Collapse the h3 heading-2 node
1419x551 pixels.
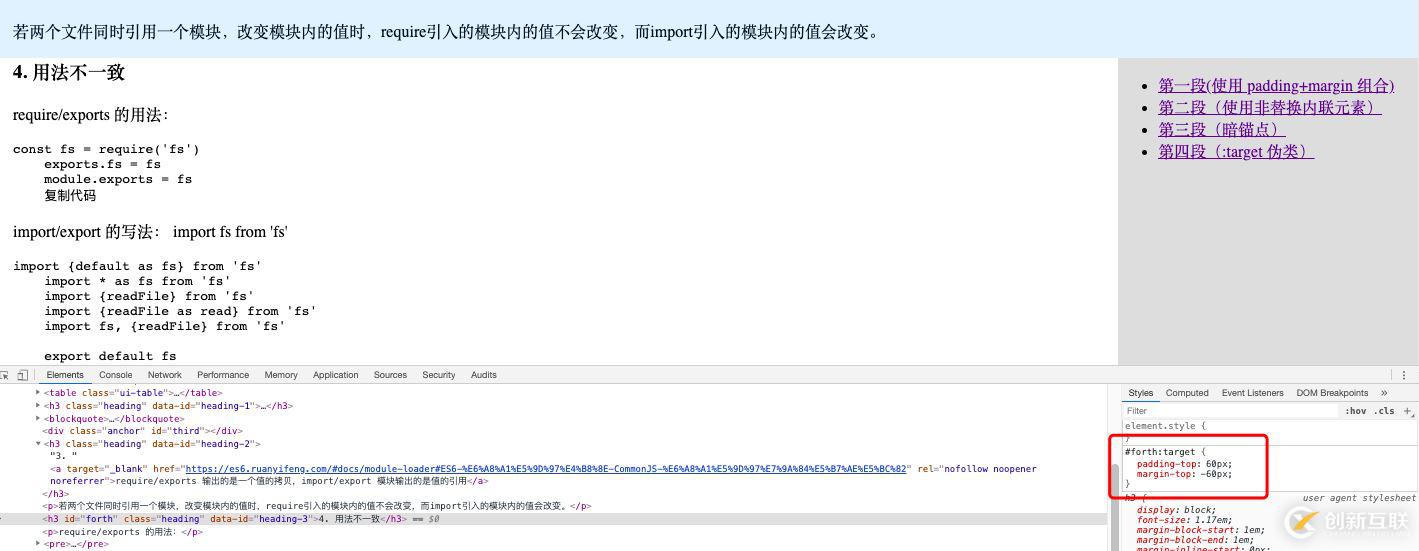[38, 444]
